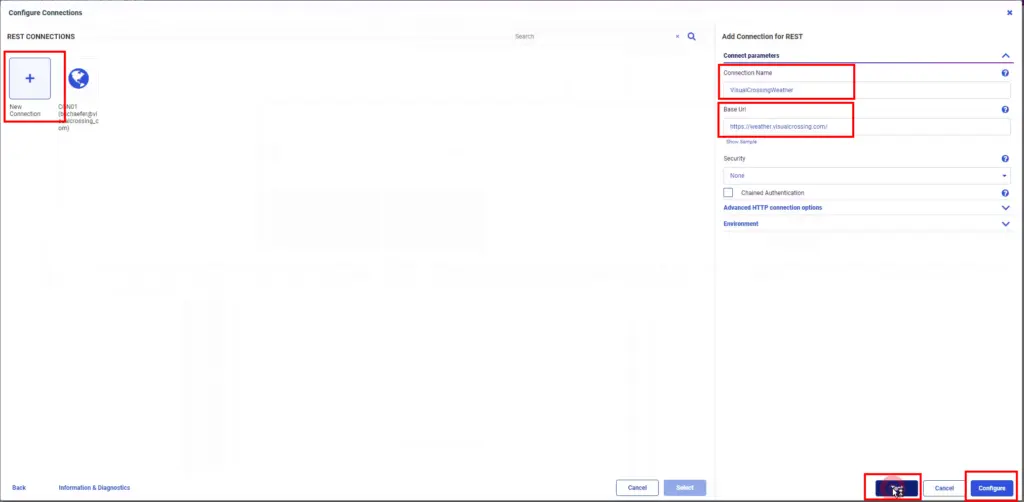The image size is (1024, 502).
Task: Open help icon for Chained Authentication
Action: pos(1004,192)
